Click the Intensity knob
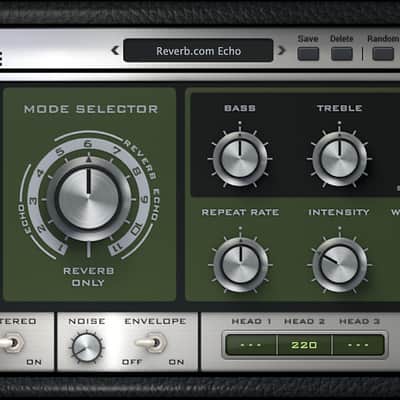This screenshot has height=400, width=400. pyautogui.click(x=339, y=265)
